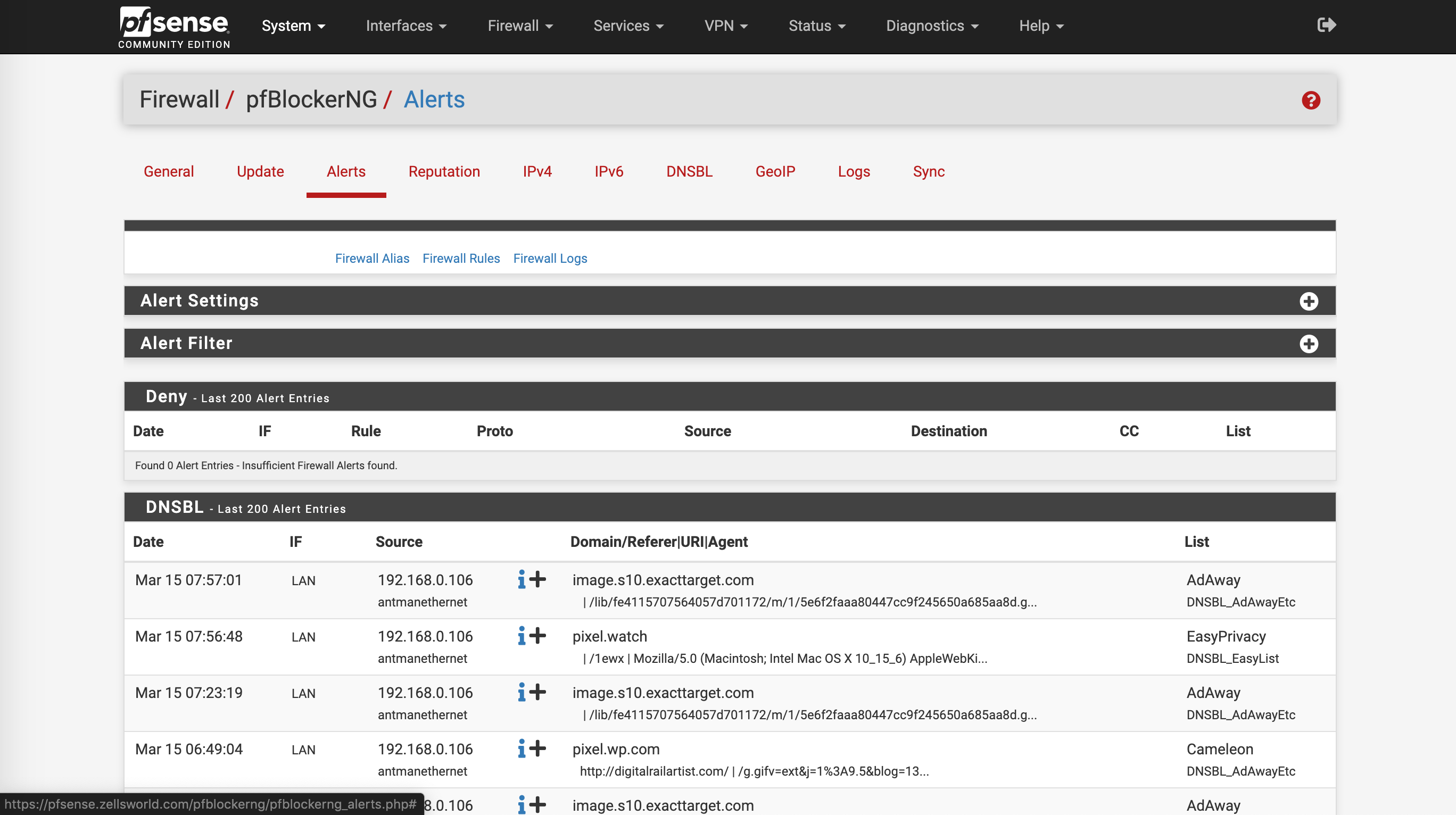Viewport: 1456px width, 815px height.
Task: Click the pfBlockerNG breadcrumb
Action: coord(311,99)
